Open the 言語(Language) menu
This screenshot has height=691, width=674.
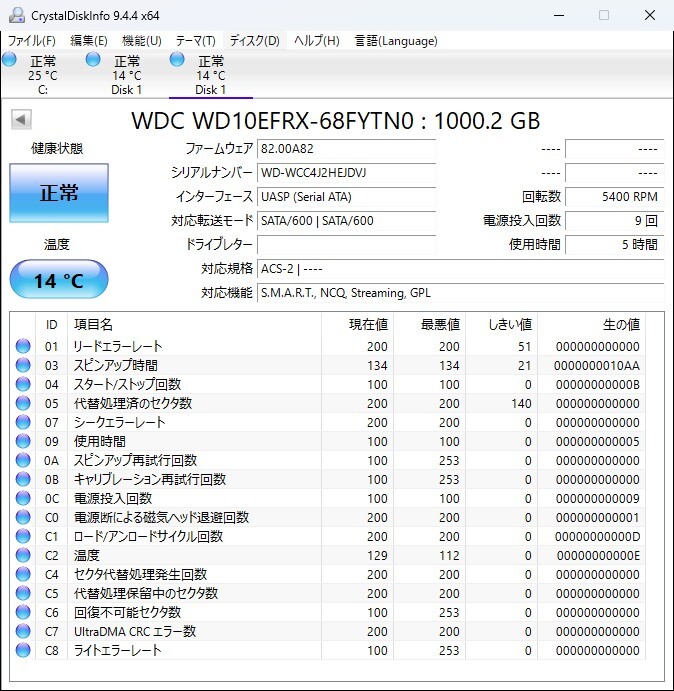pyautogui.click(x=396, y=41)
